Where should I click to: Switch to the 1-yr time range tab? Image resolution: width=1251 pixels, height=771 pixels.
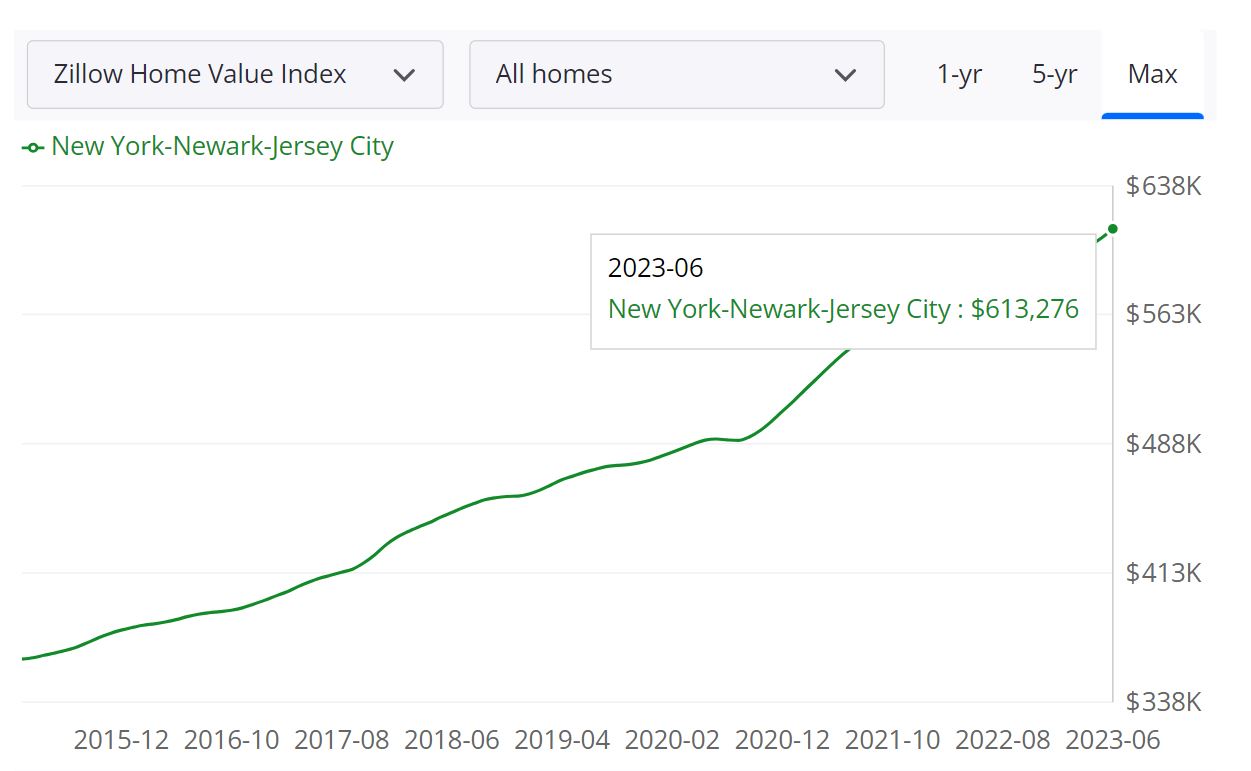tap(959, 74)
